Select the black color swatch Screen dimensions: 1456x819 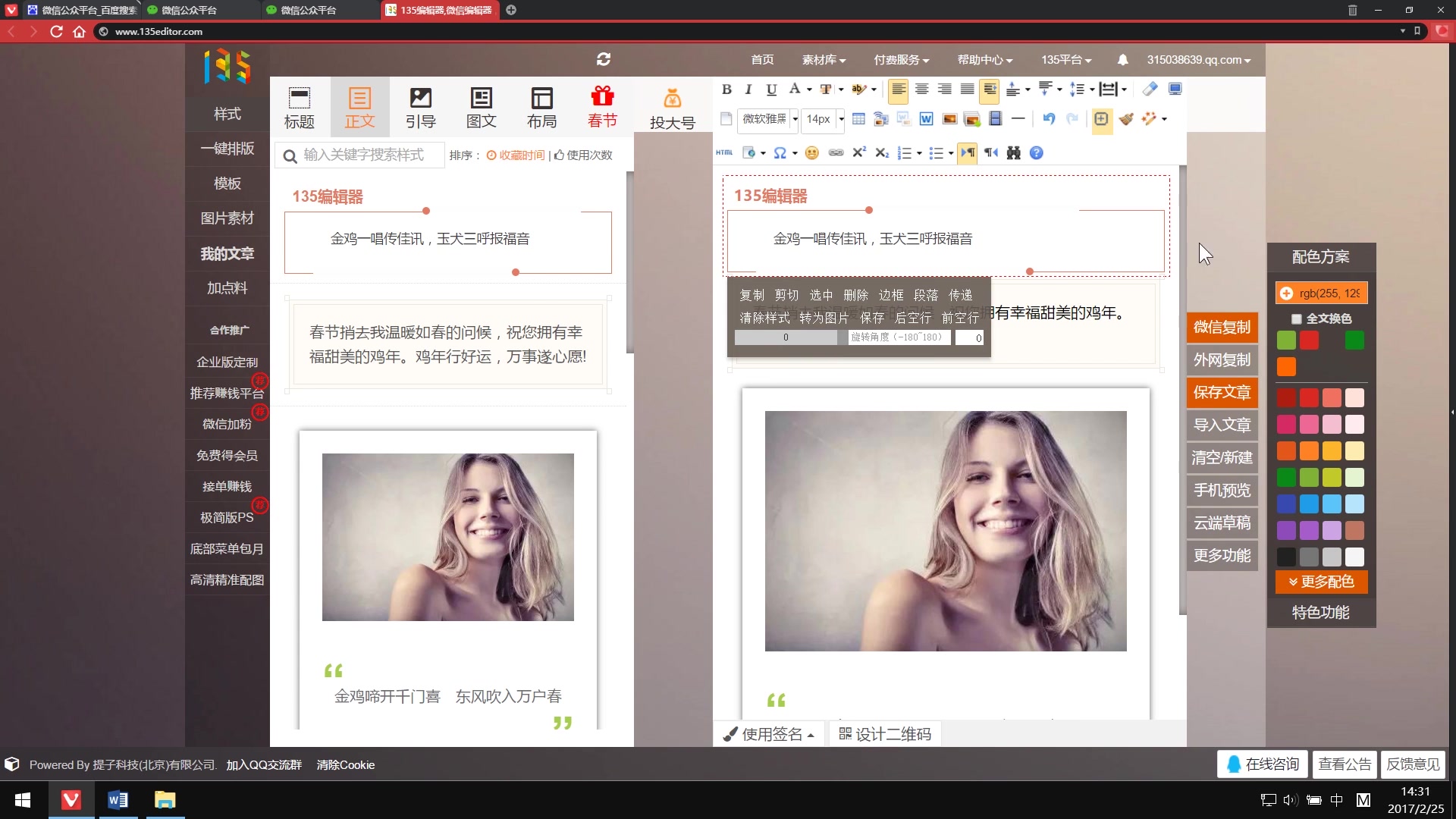tap(1286, 557)
